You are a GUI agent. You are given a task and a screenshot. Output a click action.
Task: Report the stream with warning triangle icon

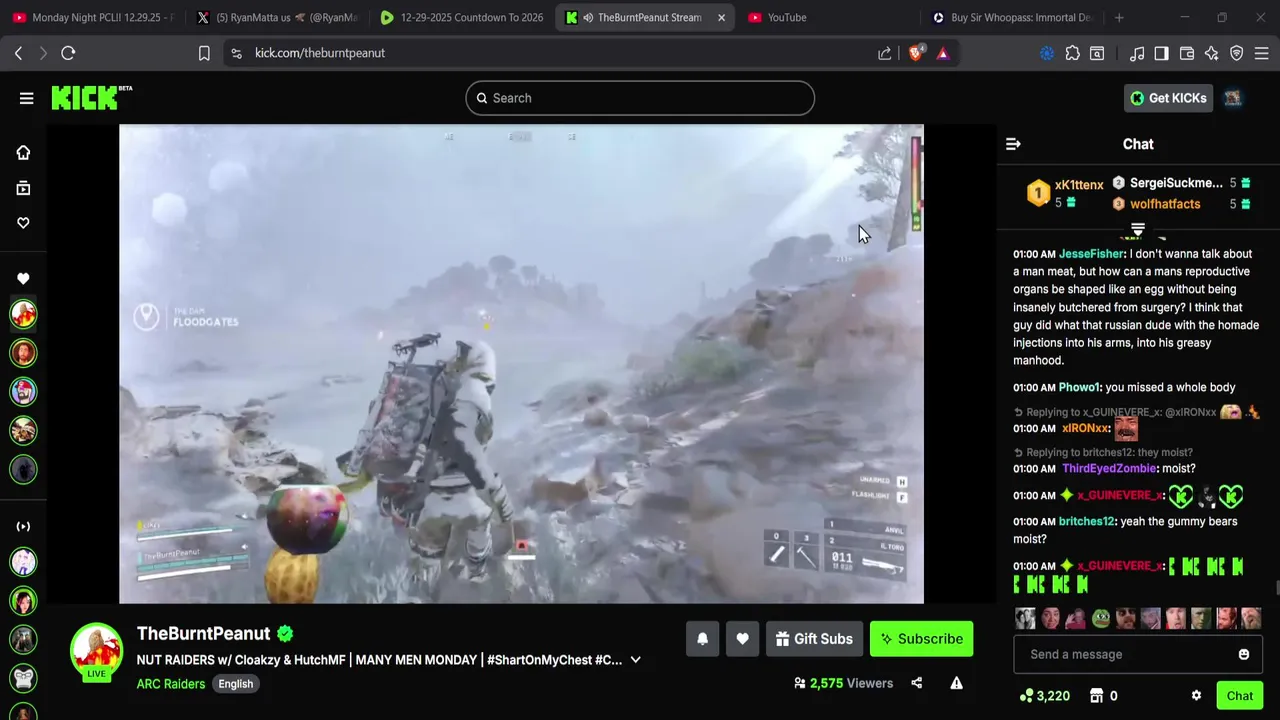pyautogui.click(x=956, y=683)
